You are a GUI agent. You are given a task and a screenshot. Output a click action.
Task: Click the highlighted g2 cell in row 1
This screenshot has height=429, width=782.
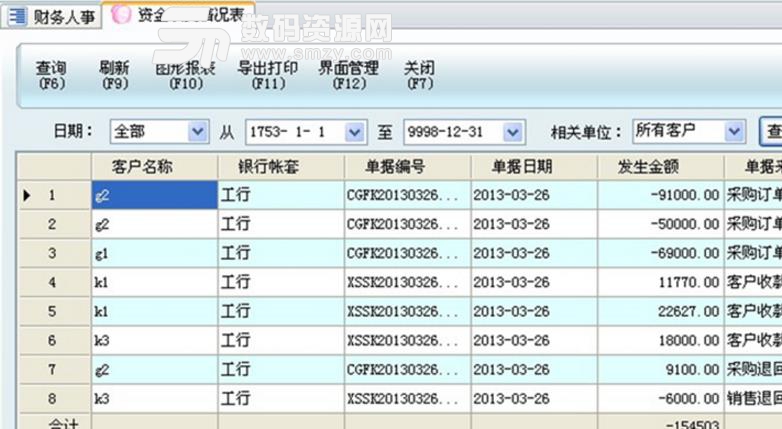[x=155, y=195]
